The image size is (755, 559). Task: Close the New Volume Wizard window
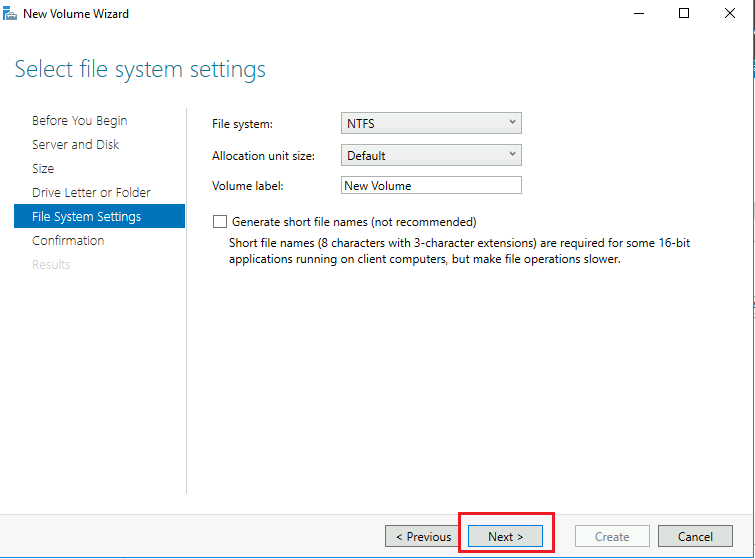[730, 14]
